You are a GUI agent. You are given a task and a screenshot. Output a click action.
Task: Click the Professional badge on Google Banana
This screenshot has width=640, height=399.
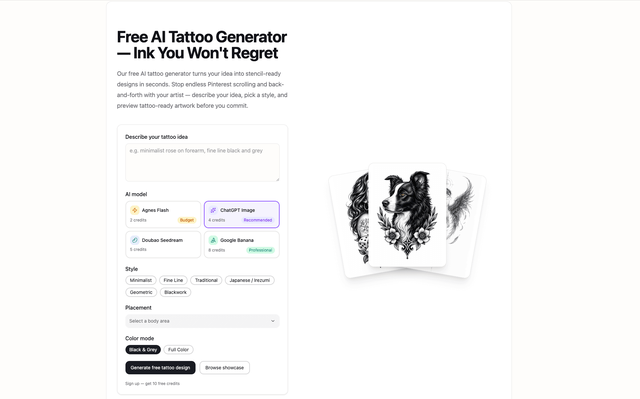(x=260, y=250)
